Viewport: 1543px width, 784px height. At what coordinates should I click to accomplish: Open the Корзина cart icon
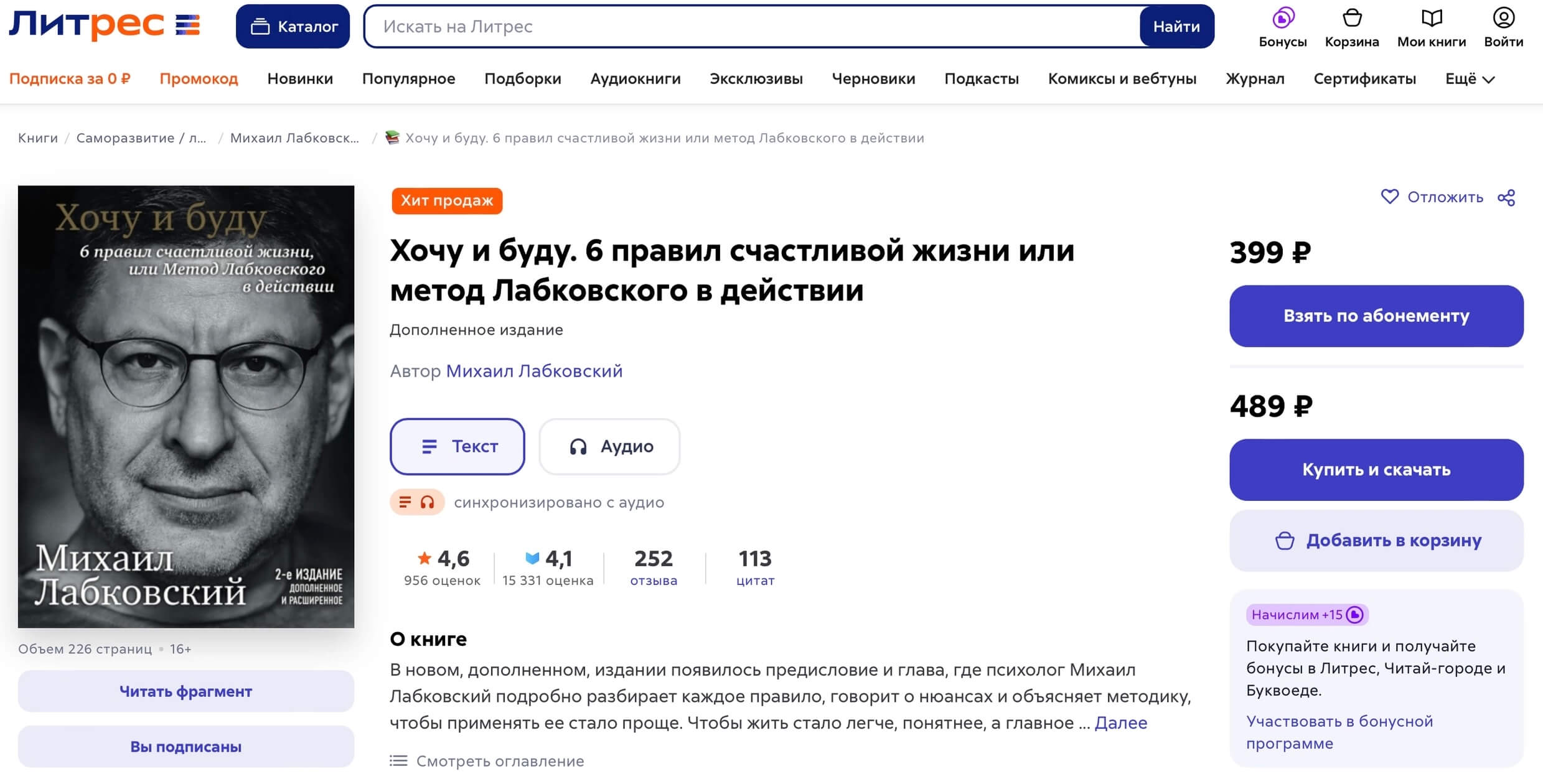click(x=1352, y=28)
